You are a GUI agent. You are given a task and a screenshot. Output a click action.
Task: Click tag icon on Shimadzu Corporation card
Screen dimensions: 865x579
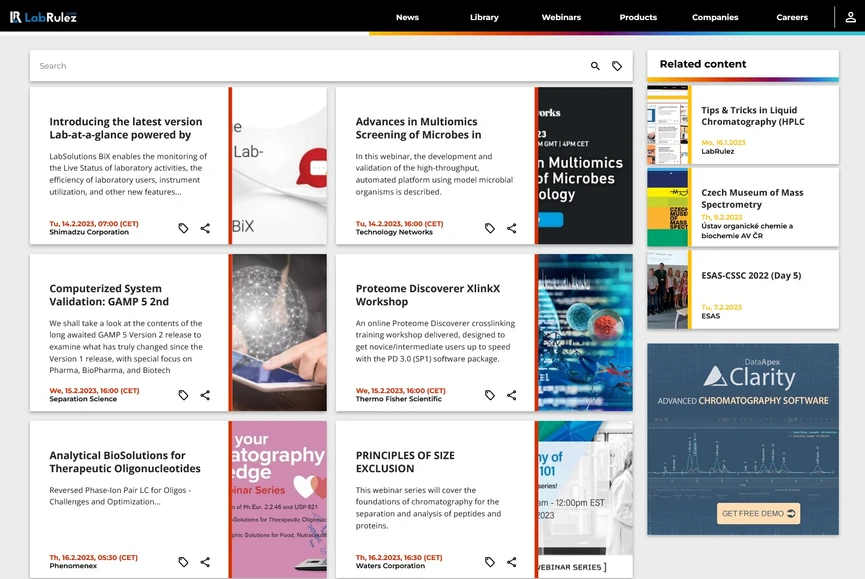(x=183, y=228)
